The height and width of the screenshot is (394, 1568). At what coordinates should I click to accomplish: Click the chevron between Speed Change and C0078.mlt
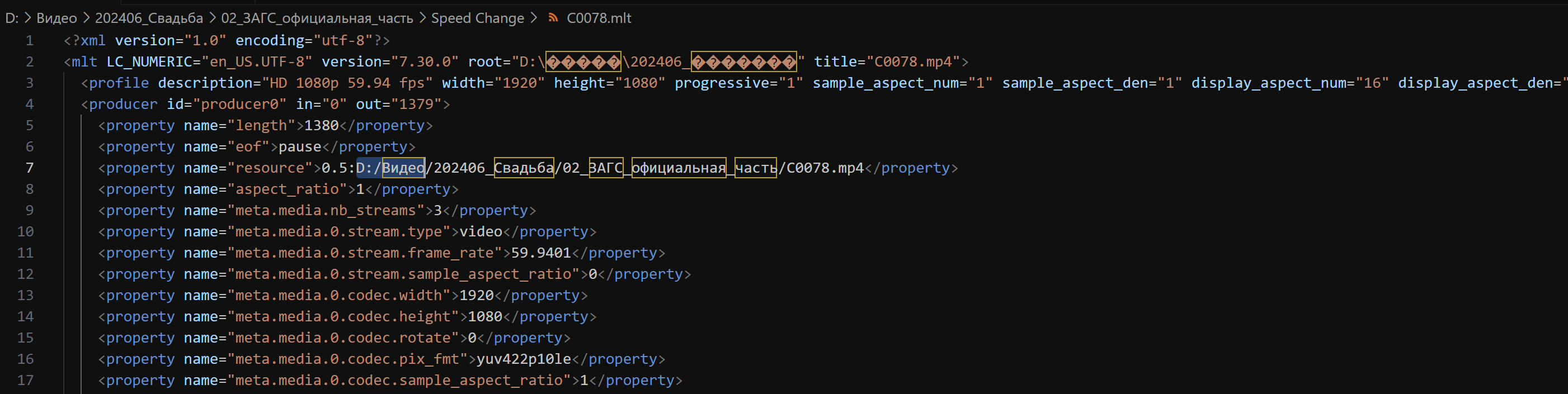coord(534,18)
